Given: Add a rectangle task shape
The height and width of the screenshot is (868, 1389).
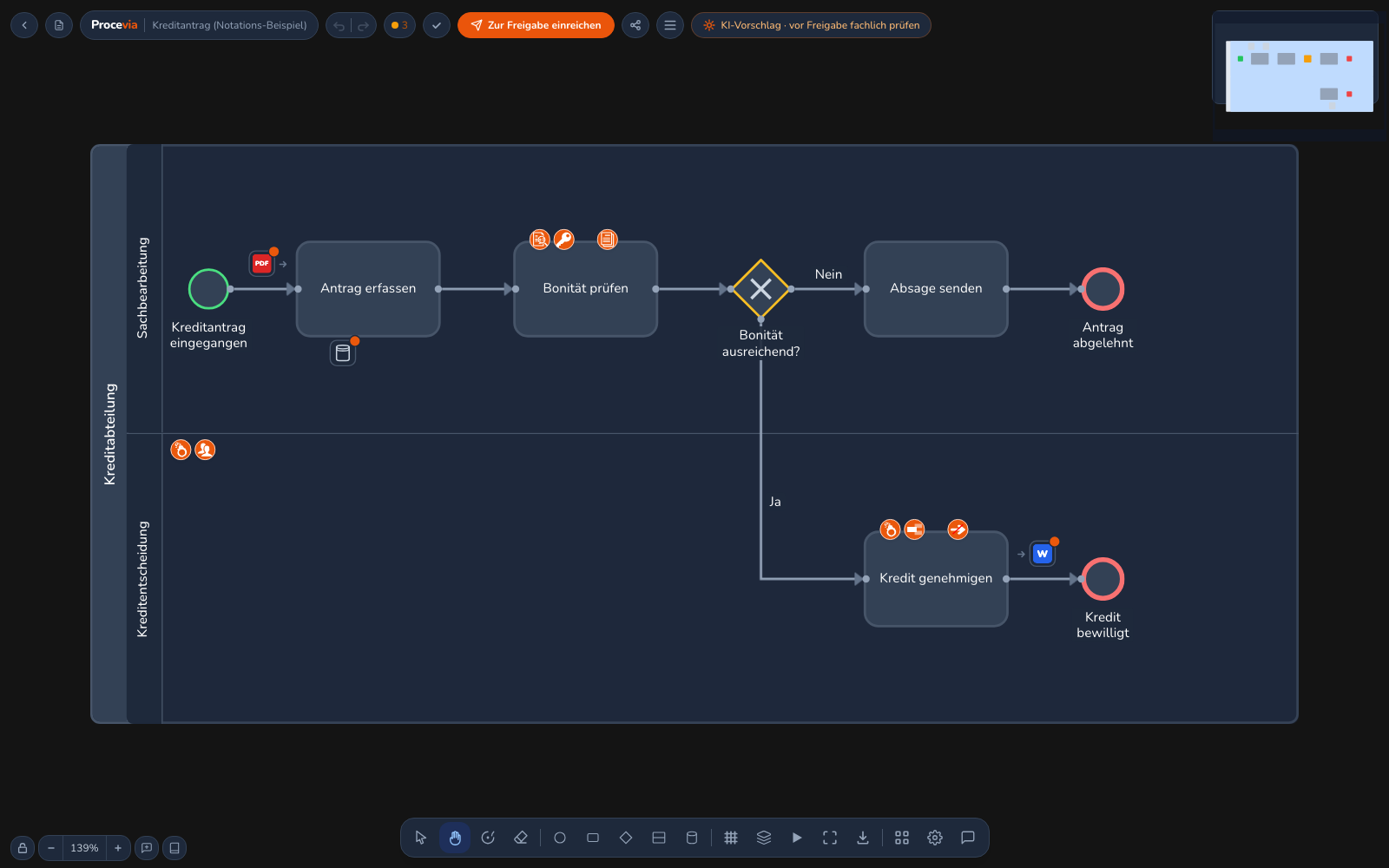Looking at the screenshot, I should click(593, 838).
